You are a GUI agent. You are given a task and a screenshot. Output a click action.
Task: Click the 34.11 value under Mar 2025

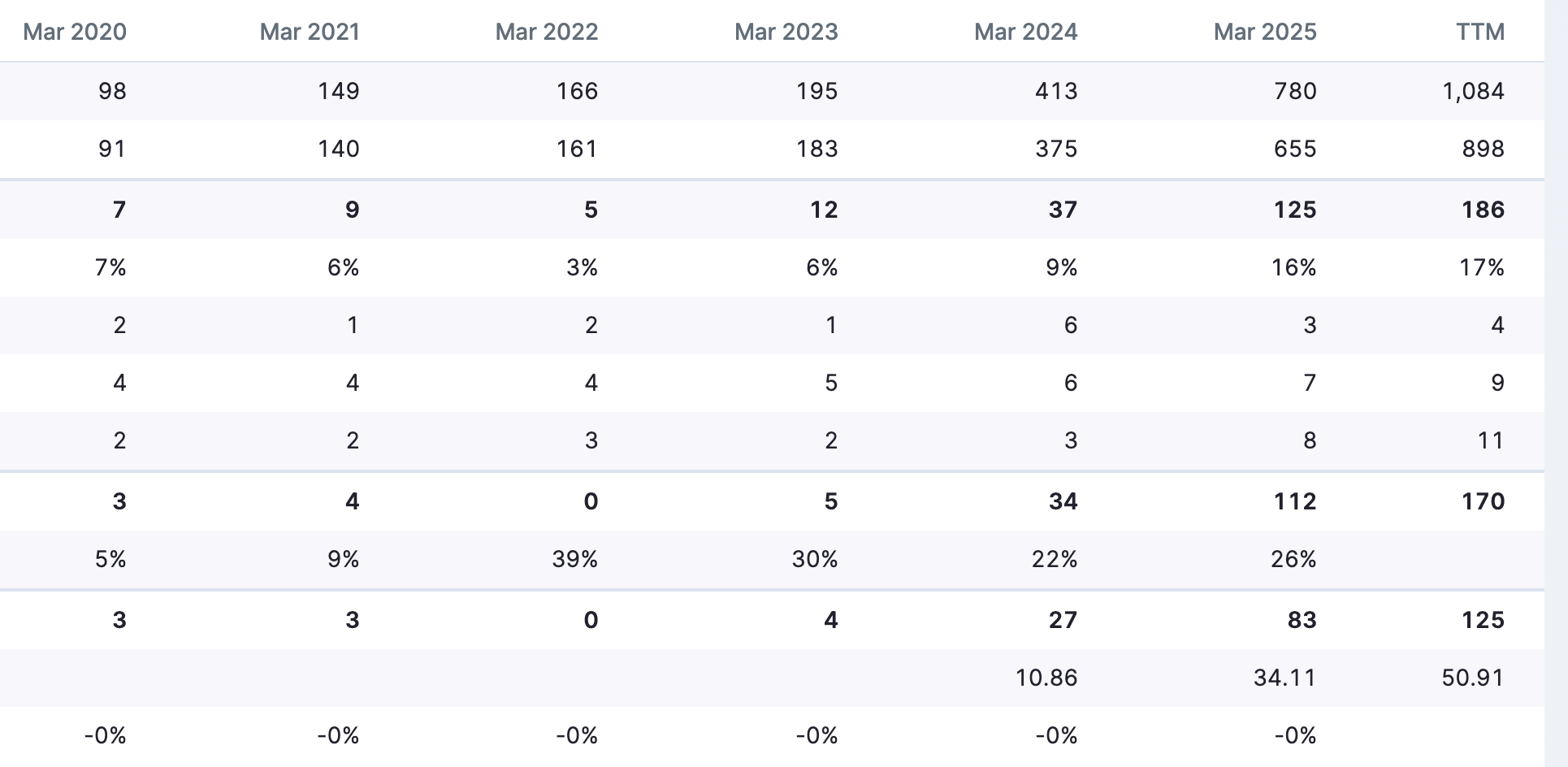point(1284,678)
